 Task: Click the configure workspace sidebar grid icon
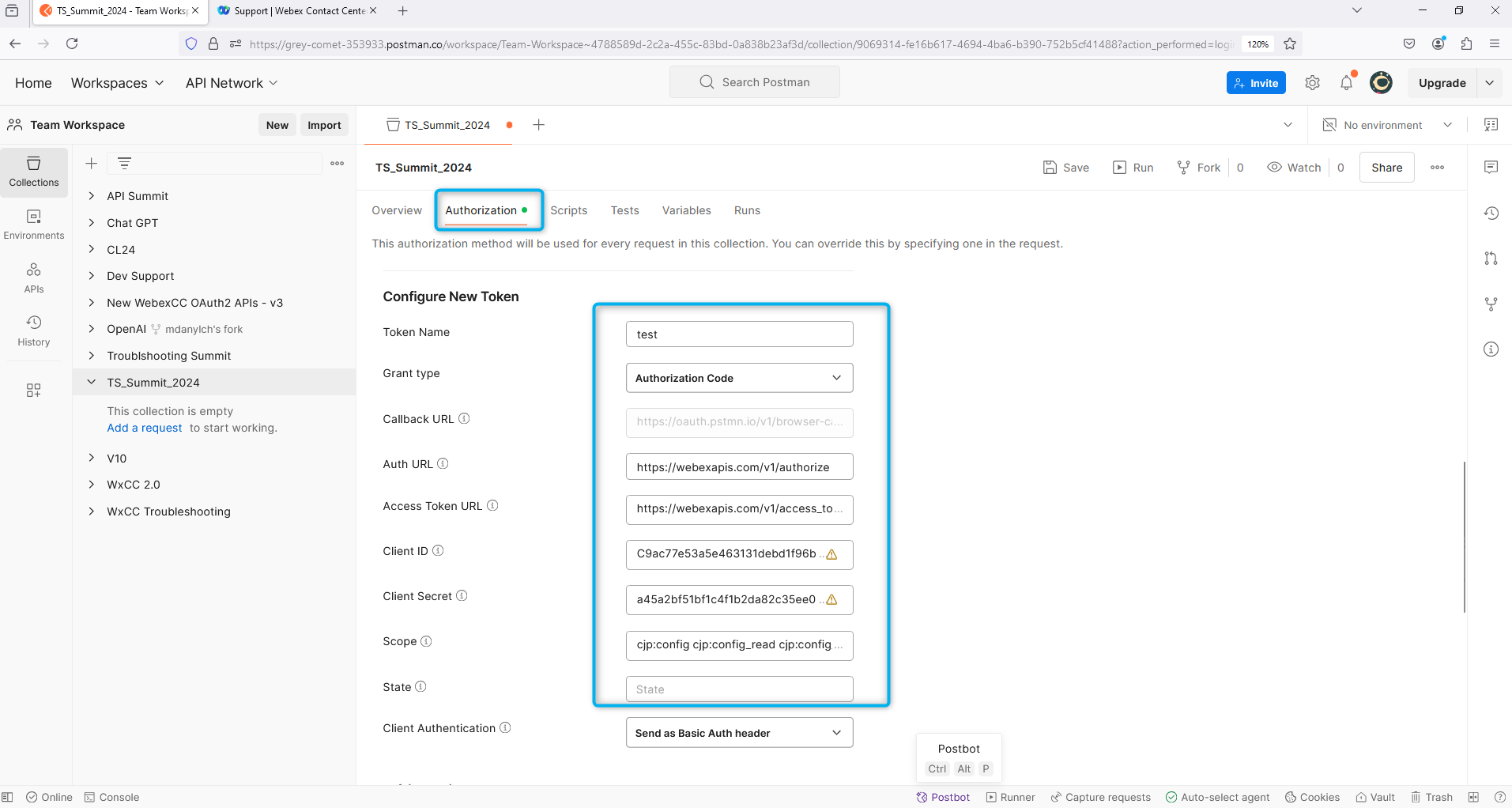tap(33, 391)
